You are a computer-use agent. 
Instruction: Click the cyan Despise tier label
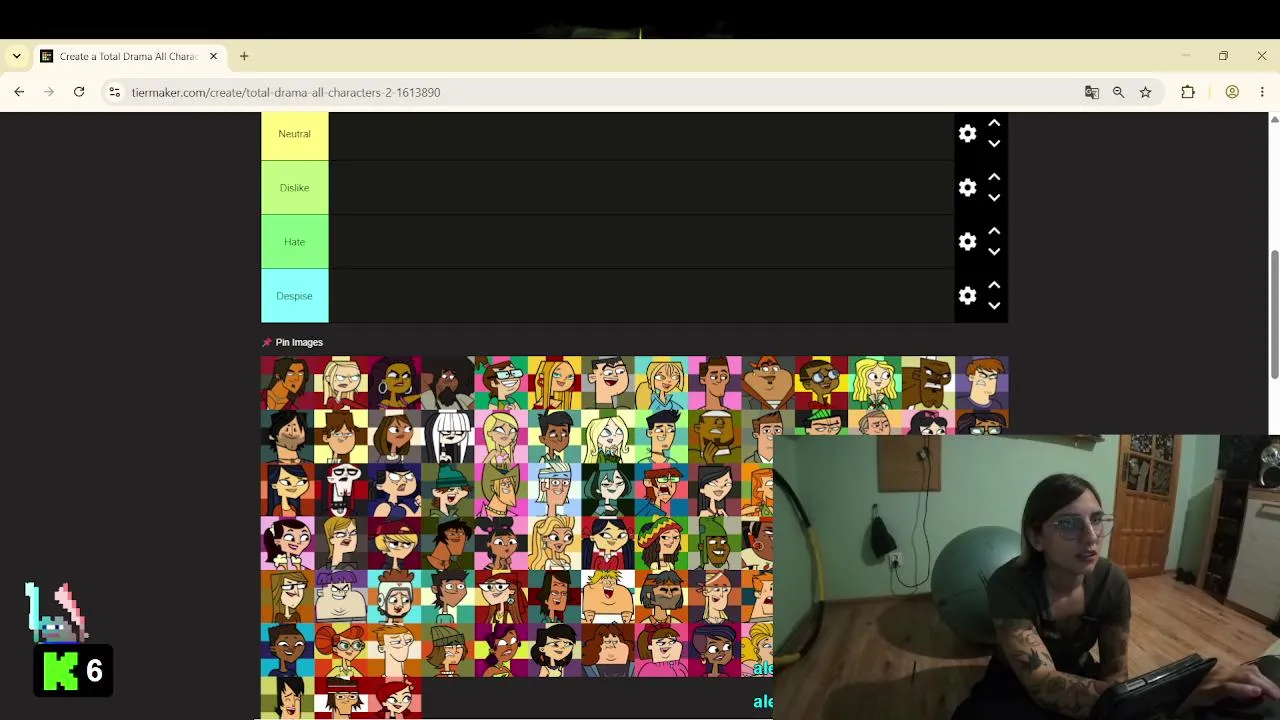point(294,296)
